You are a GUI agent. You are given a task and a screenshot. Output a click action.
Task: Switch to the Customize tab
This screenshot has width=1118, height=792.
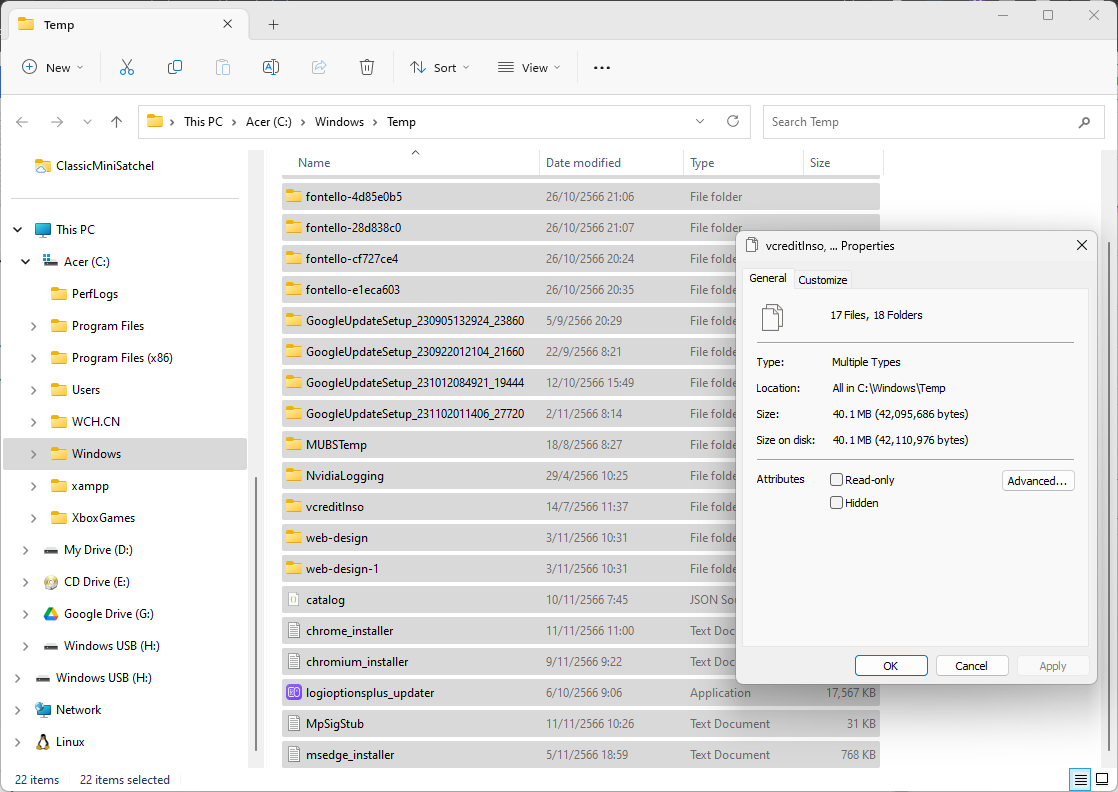(x=822, y=280)
